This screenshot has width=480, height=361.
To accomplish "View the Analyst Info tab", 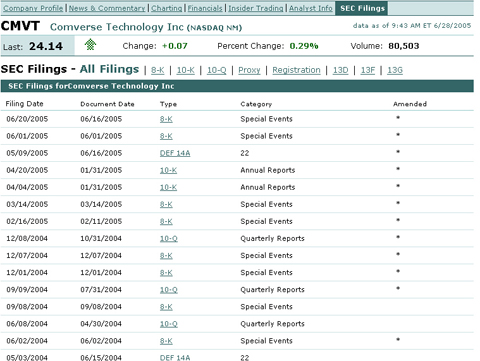I will tap(311, 8).
